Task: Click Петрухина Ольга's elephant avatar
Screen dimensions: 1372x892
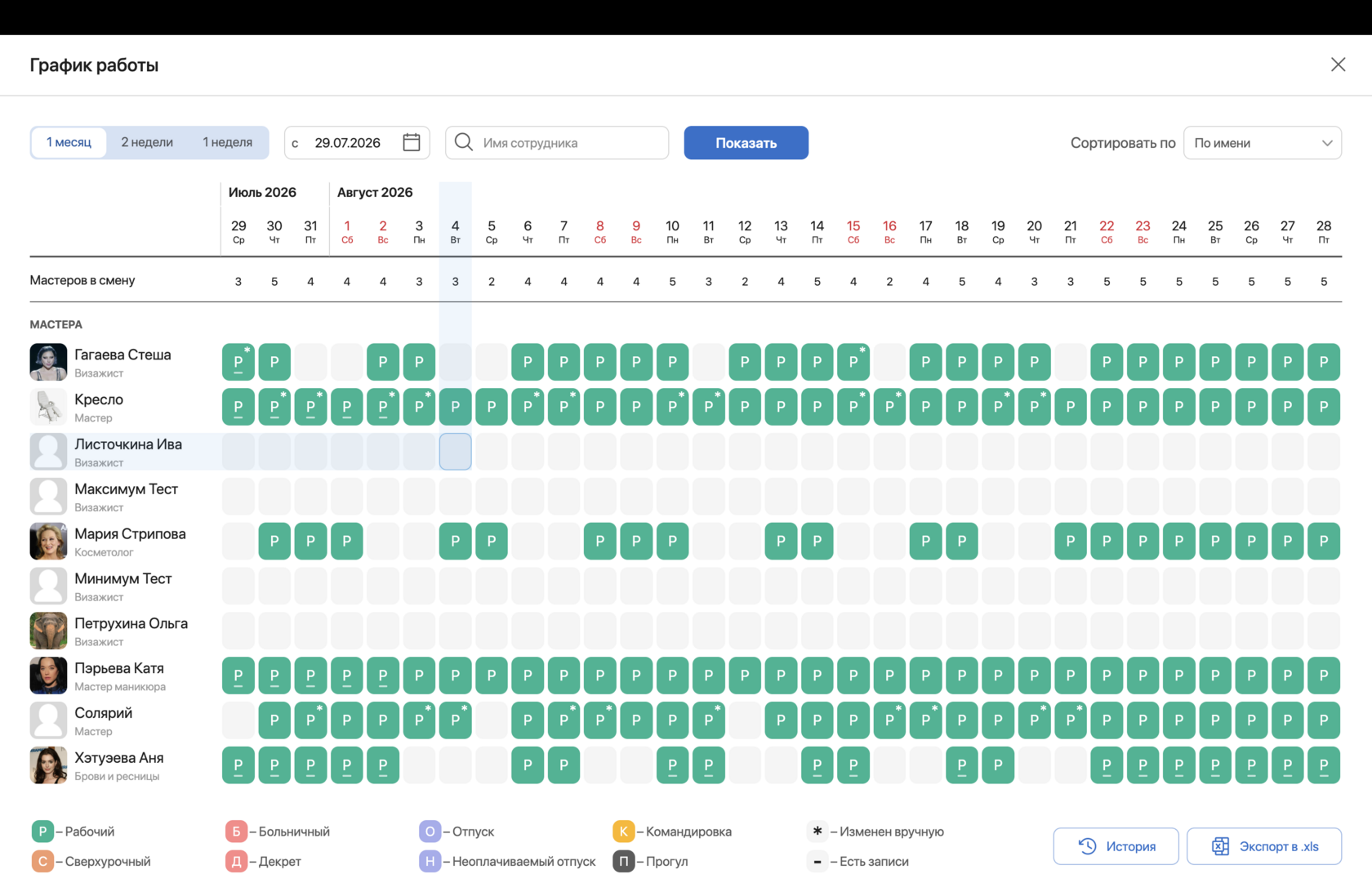Action: 48,631
